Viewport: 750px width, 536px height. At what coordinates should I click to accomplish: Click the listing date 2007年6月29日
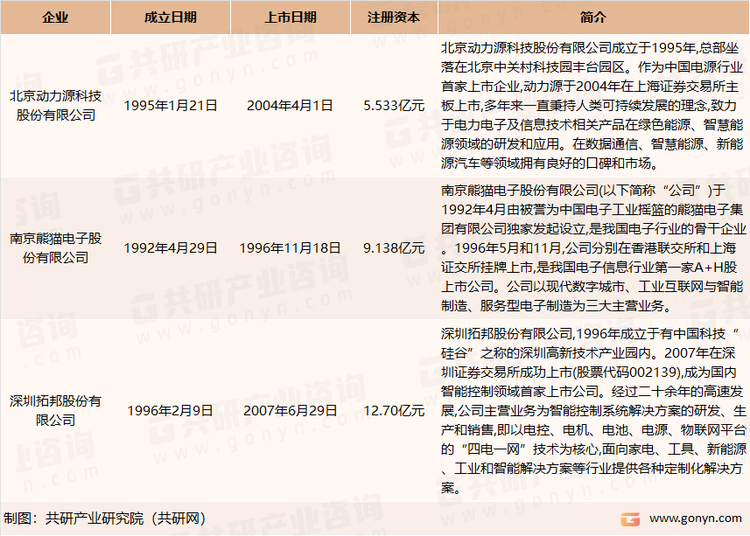[x=290, y=410]
